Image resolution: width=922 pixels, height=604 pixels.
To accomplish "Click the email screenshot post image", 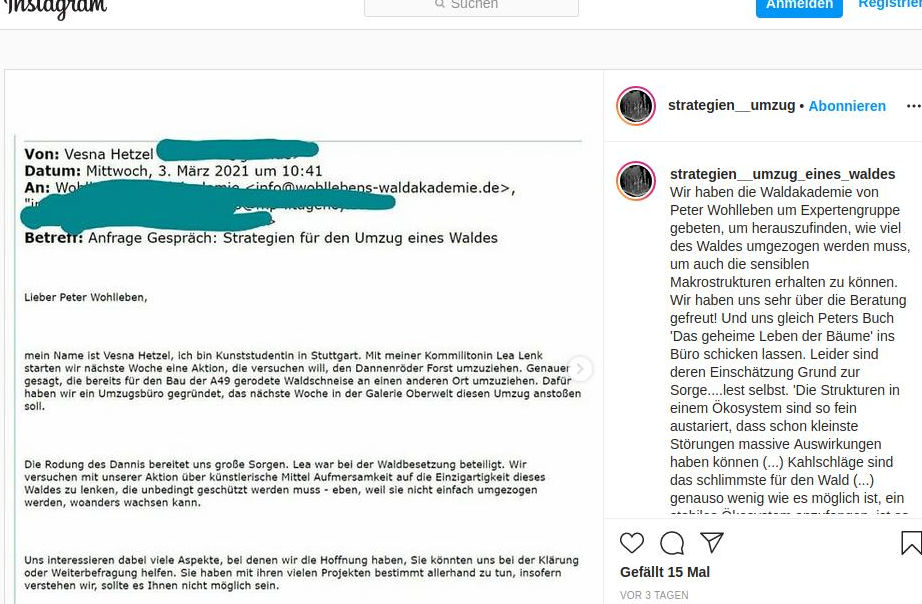I will (x=304, y=338).
